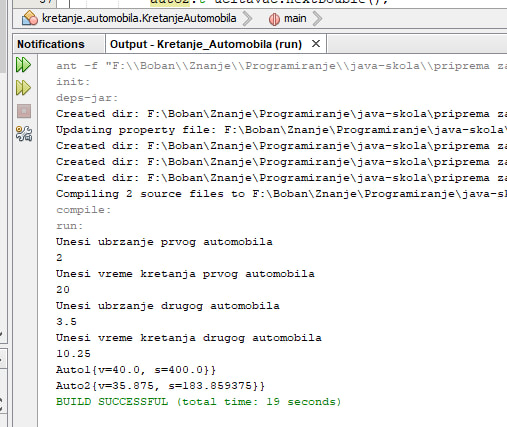Click the Auto1{v=40.0, s=400.0}} output line

pyautogui.click(x=136, y=370)
